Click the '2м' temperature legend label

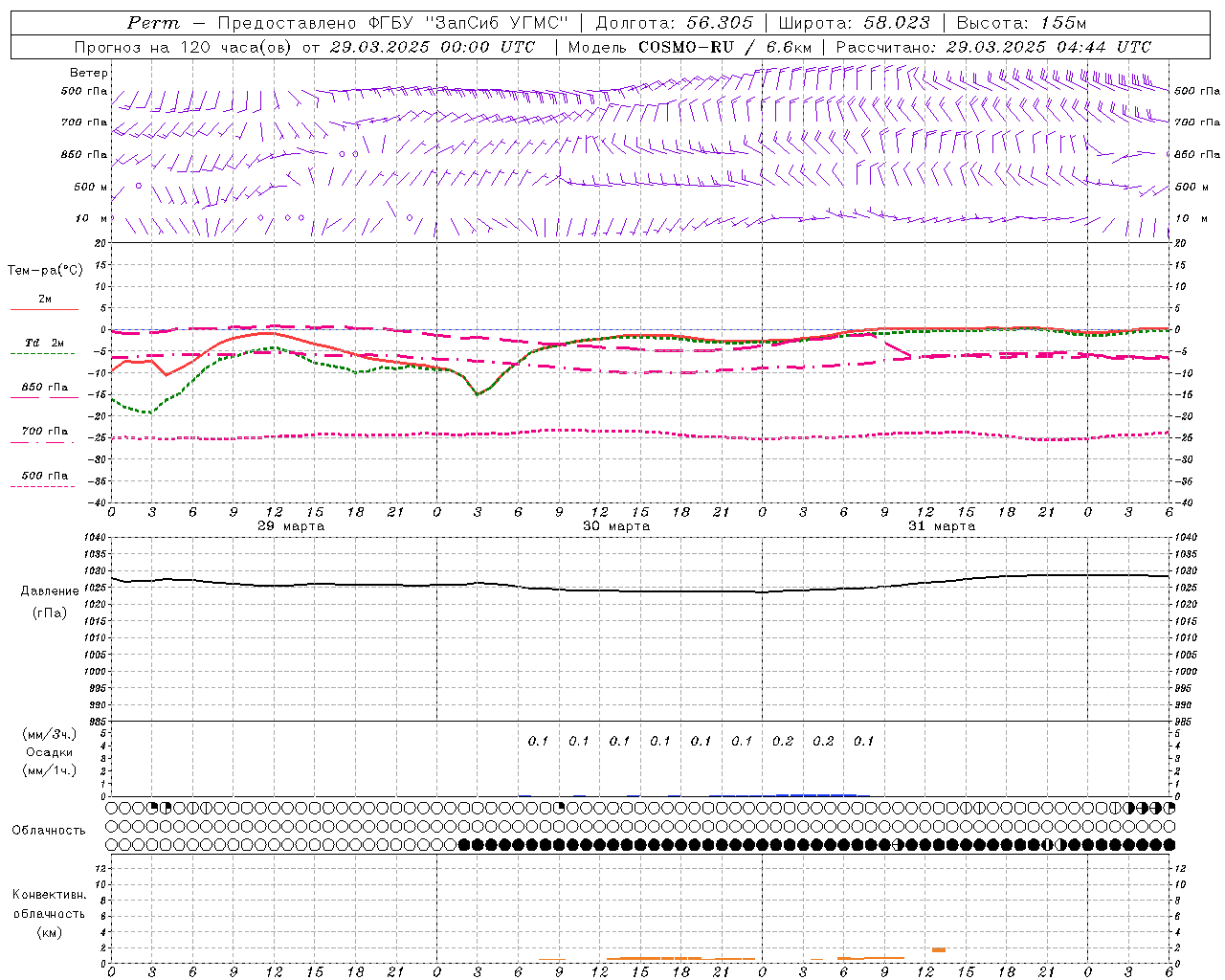45,299
